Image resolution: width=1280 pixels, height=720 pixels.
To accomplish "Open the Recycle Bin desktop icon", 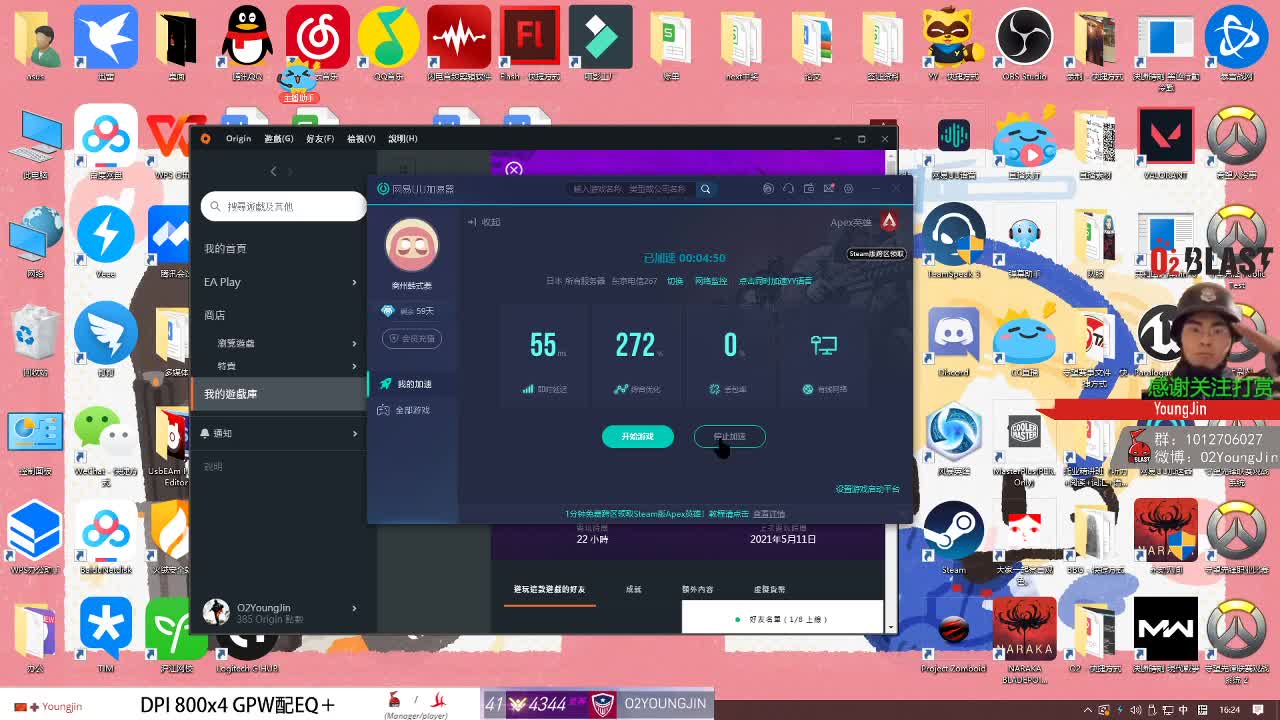I will (x=35, y=340).
